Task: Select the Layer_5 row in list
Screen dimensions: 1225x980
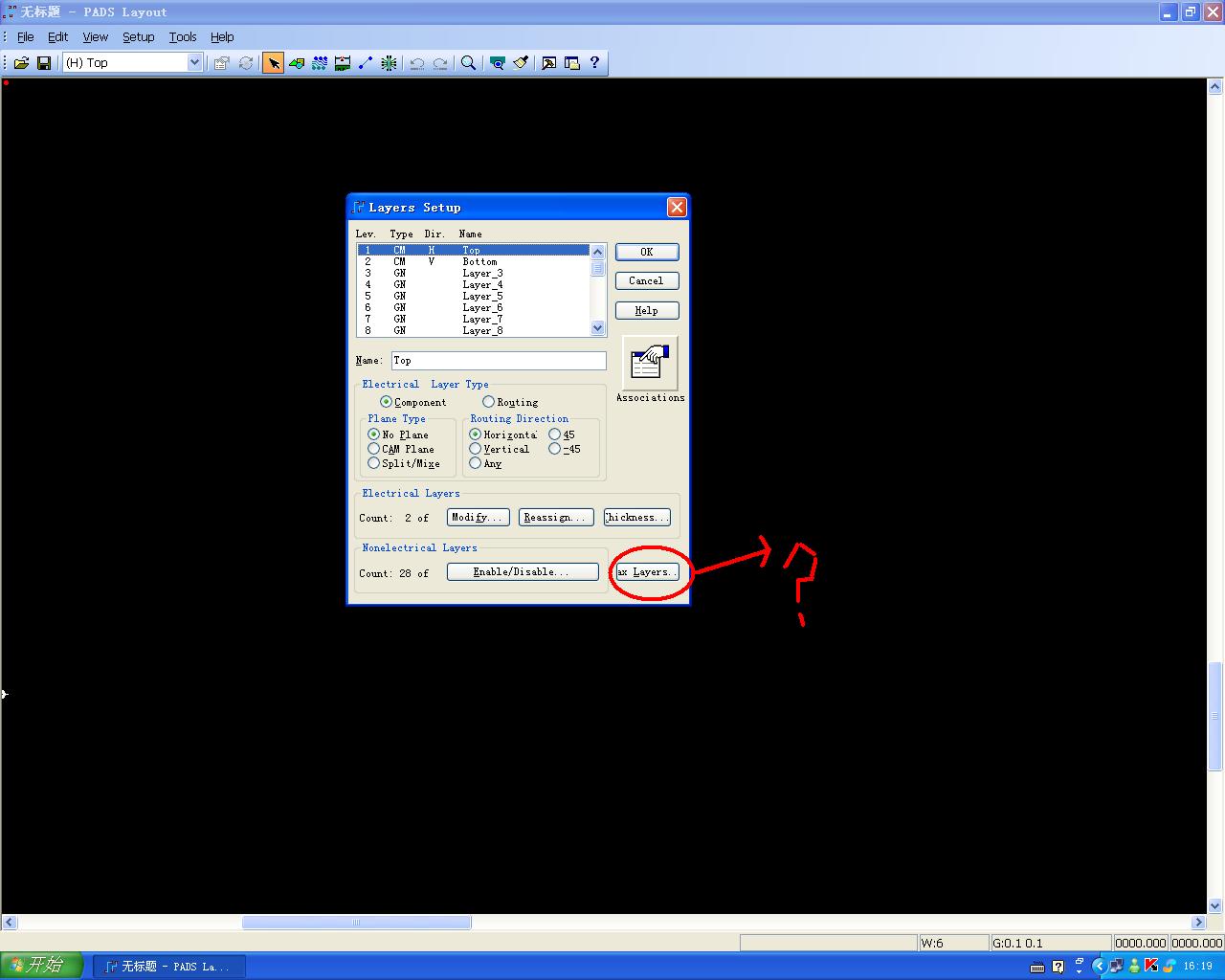Action: 474,296
